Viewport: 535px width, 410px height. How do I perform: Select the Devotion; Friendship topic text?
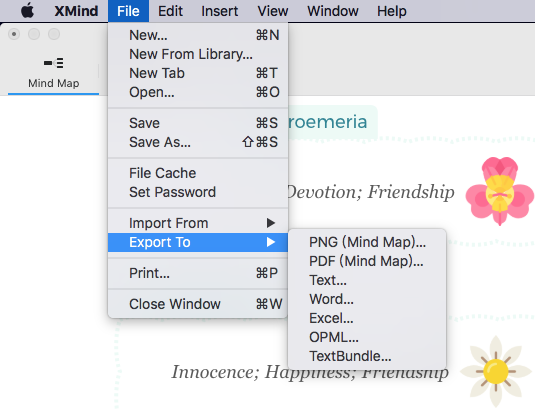click(371, 192)
